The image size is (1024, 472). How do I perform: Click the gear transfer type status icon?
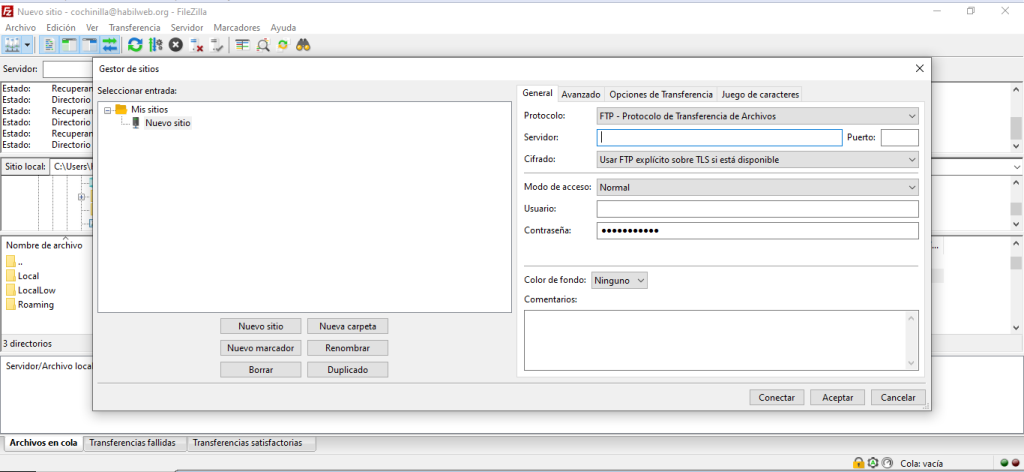coord(873,463)
